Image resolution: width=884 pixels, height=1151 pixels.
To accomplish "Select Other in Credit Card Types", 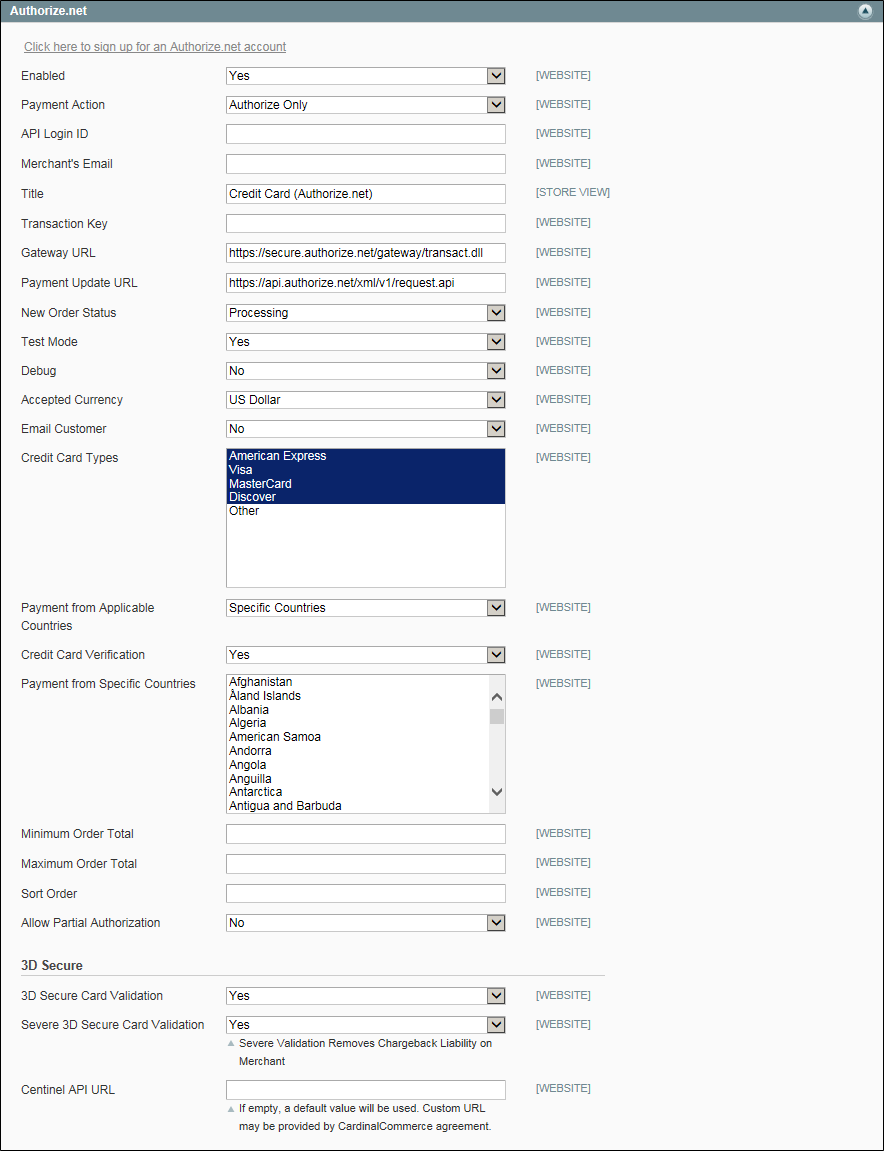I will 366,511.
